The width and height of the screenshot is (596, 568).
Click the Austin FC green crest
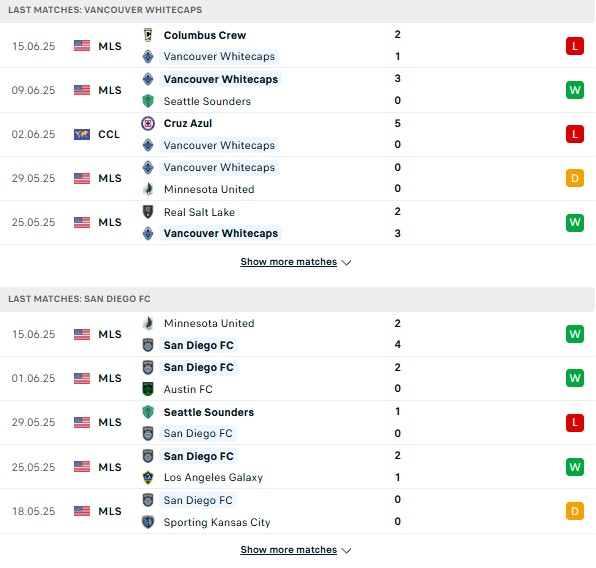coord(148,389)
